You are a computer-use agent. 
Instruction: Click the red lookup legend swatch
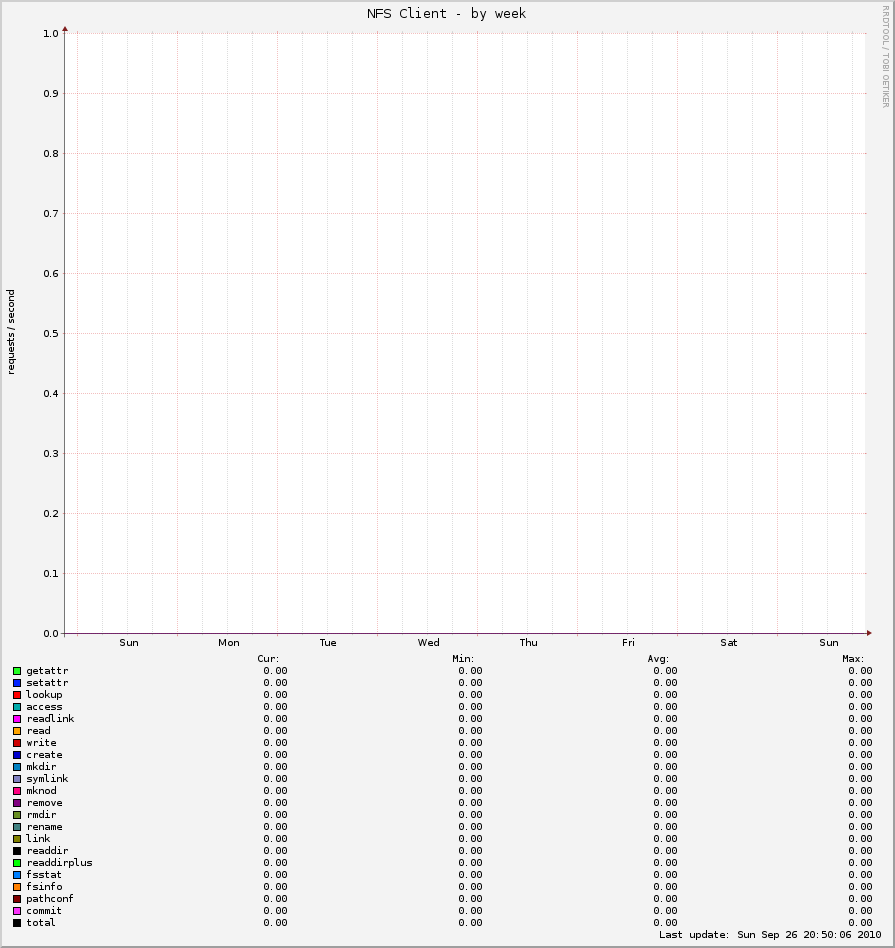tap(17, 695)
